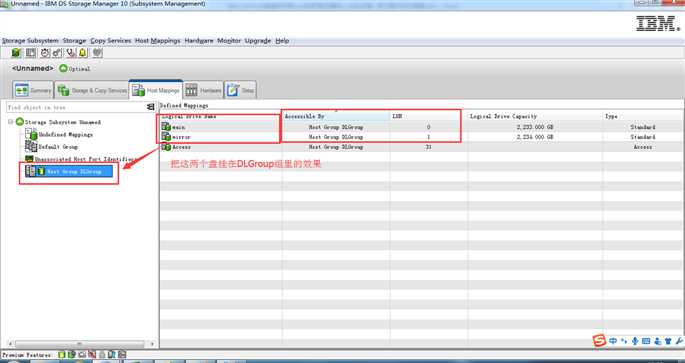Open the Hardware menu

[x=199, y=41]
